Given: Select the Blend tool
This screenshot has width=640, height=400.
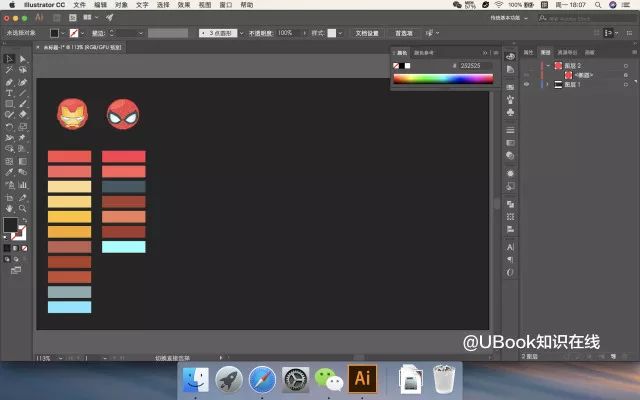Looking at the screenshot, I should coord(23,172).
